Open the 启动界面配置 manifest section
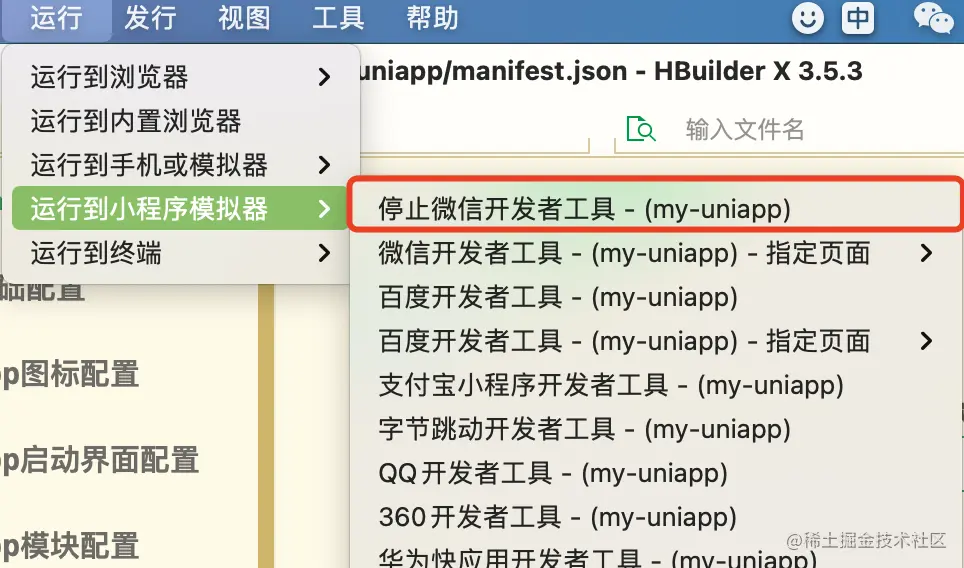This screenshot has width=964, height=568. [x=100, y=460]
